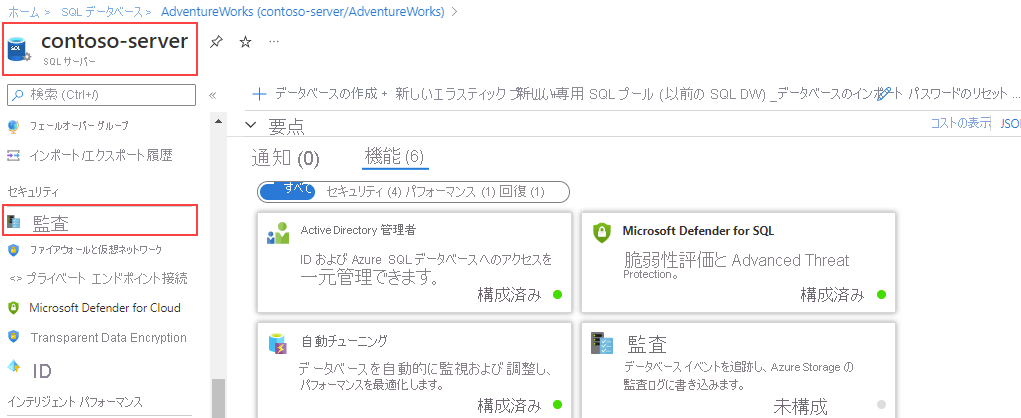Filter features by セキュリティ (4)

coord(363,192)
